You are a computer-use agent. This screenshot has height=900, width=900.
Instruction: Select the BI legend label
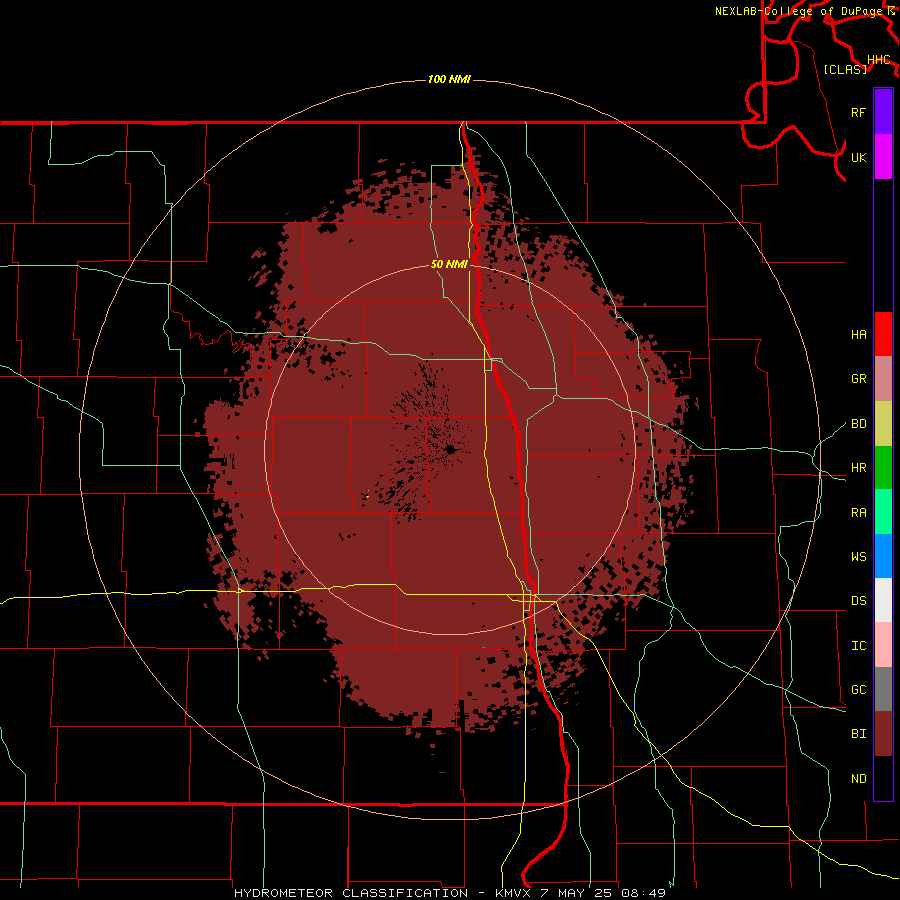tap(858, 734)
